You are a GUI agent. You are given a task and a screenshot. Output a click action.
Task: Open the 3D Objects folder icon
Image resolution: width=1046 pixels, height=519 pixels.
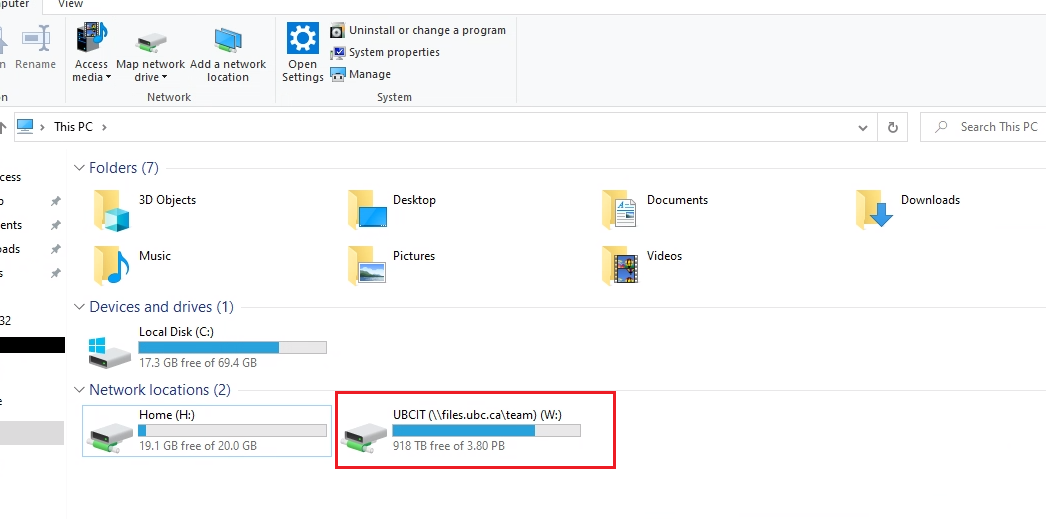click(112, 210)
